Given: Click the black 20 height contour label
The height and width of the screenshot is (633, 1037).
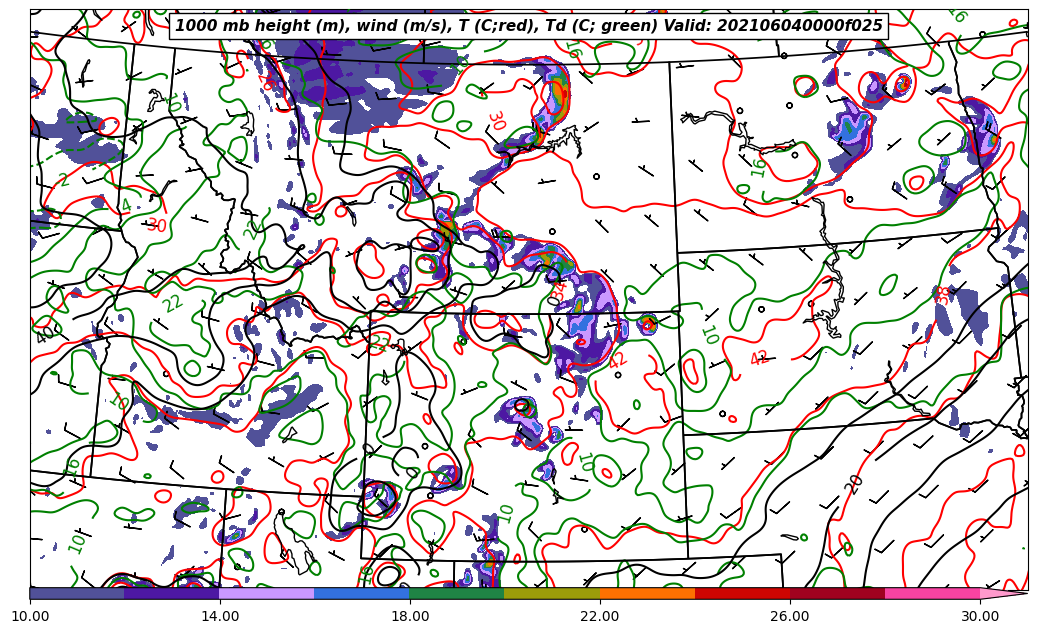Looking at the screenshot, I should tap(854, 484).
